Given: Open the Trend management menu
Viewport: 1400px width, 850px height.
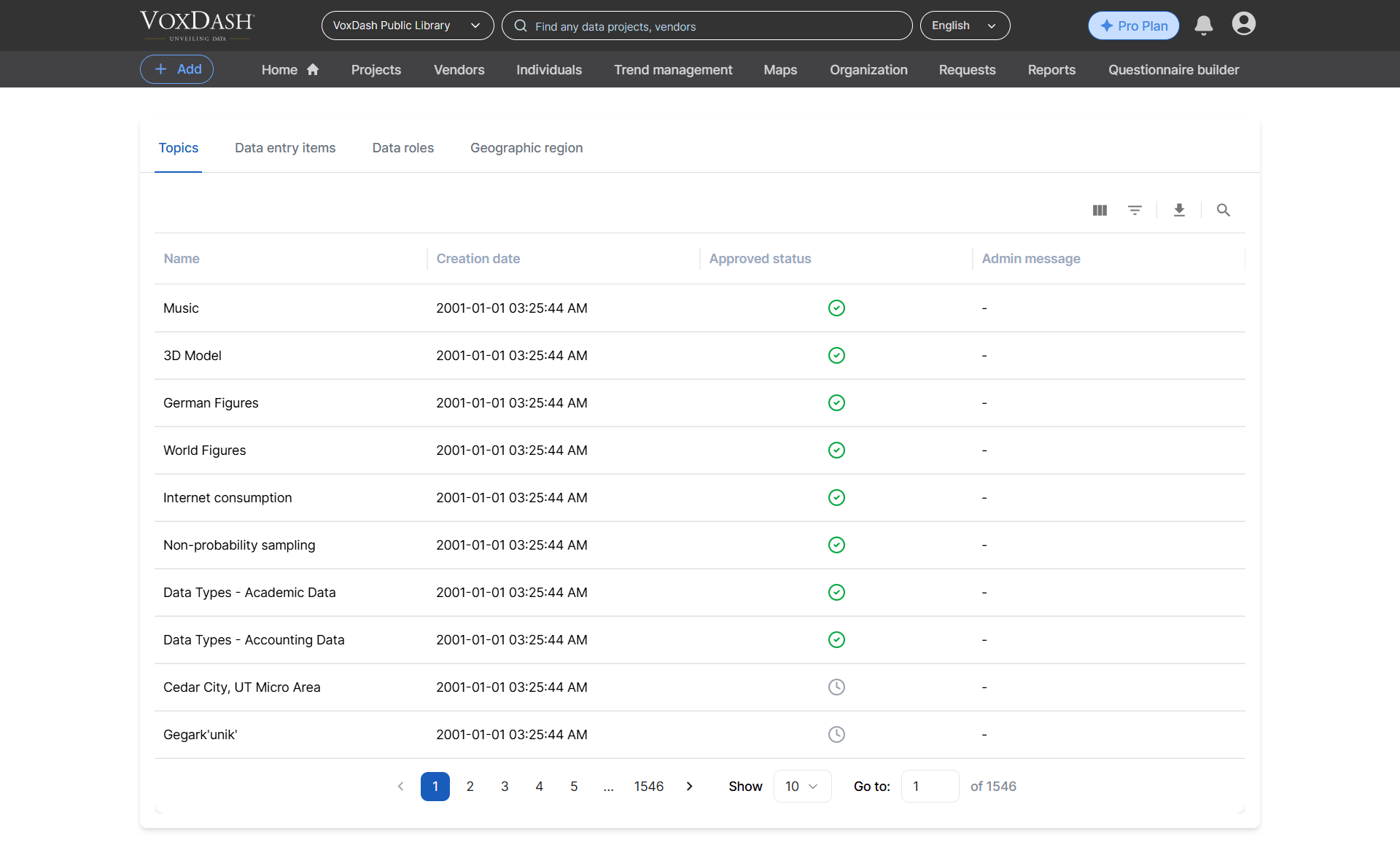Looking at the screenshot, I should [673, 70].
